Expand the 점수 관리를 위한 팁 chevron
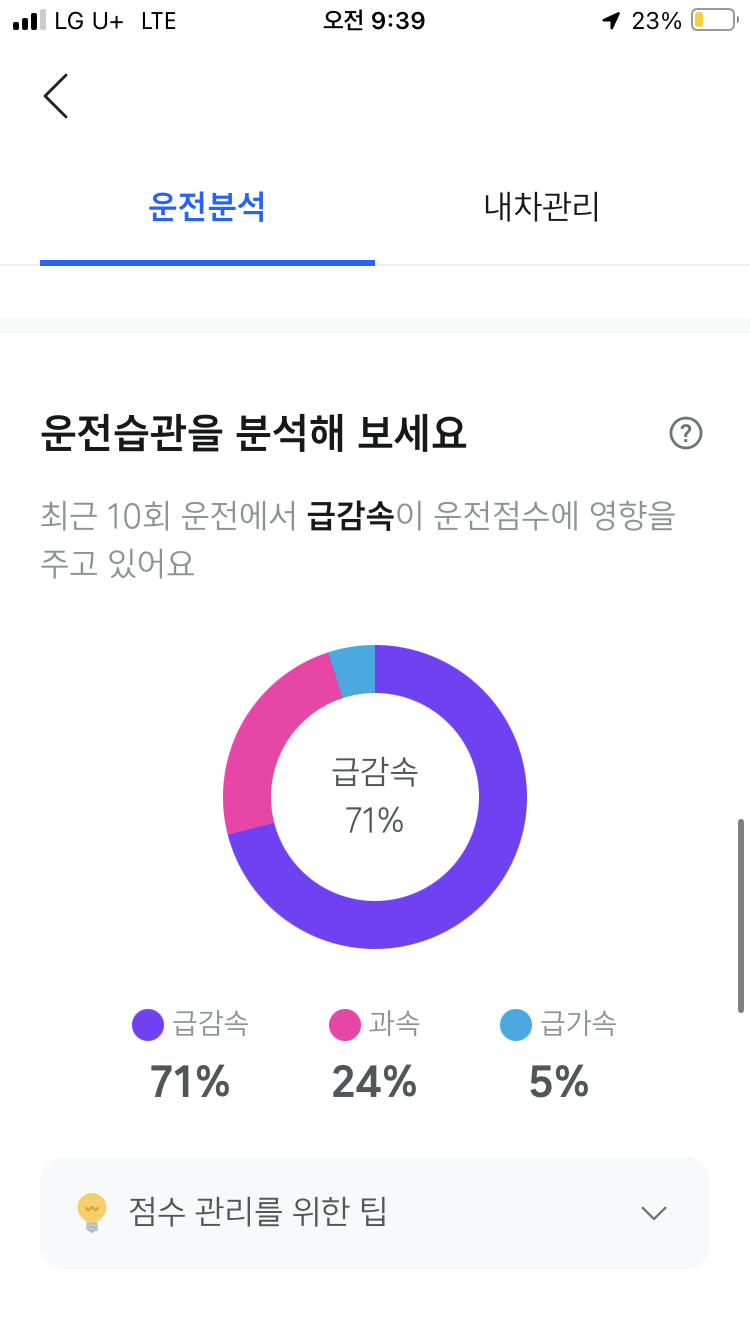 [654, 1213]
